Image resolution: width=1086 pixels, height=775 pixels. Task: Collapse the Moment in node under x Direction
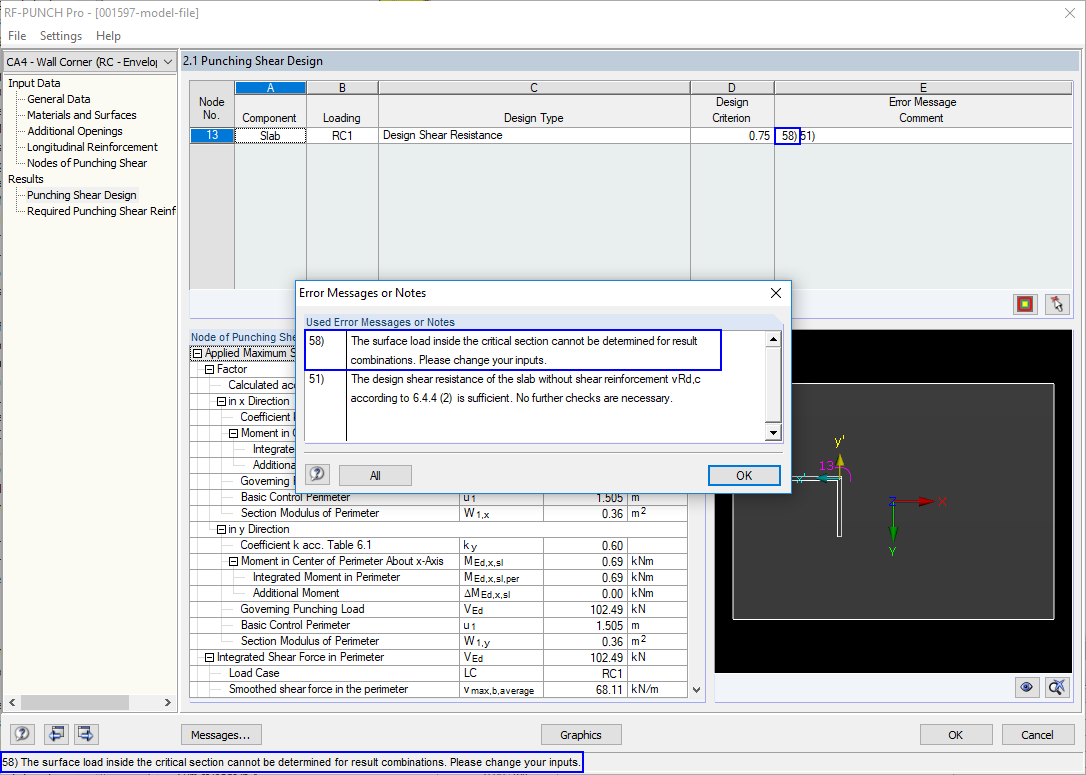(x=233, y=433)
